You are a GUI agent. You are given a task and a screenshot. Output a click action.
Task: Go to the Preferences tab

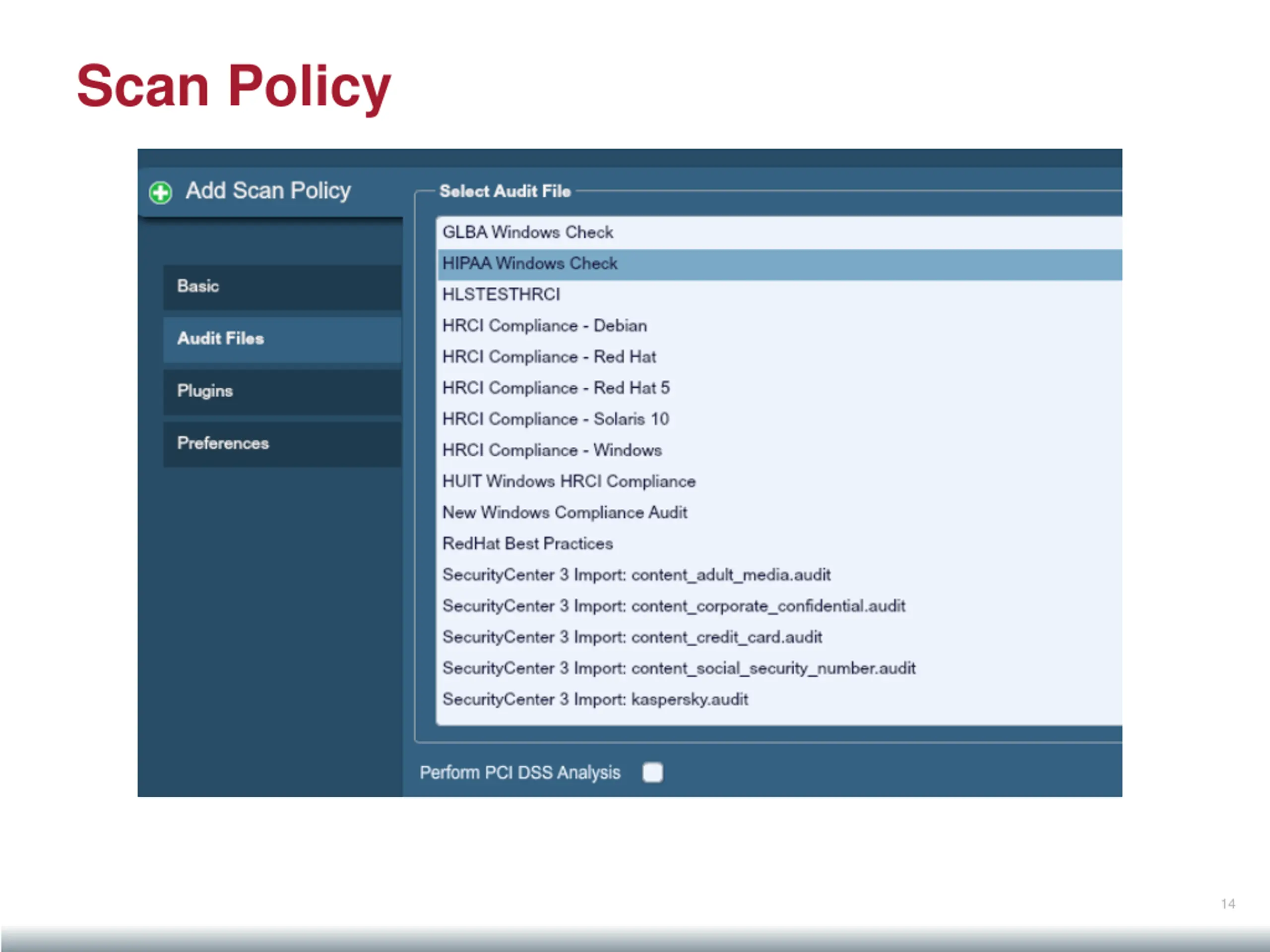[282, 444]
